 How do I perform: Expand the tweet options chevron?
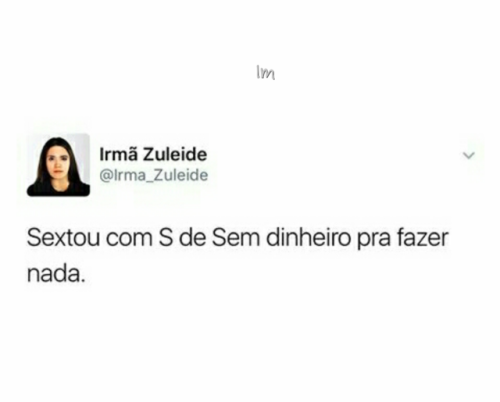(x=469, y=155)
